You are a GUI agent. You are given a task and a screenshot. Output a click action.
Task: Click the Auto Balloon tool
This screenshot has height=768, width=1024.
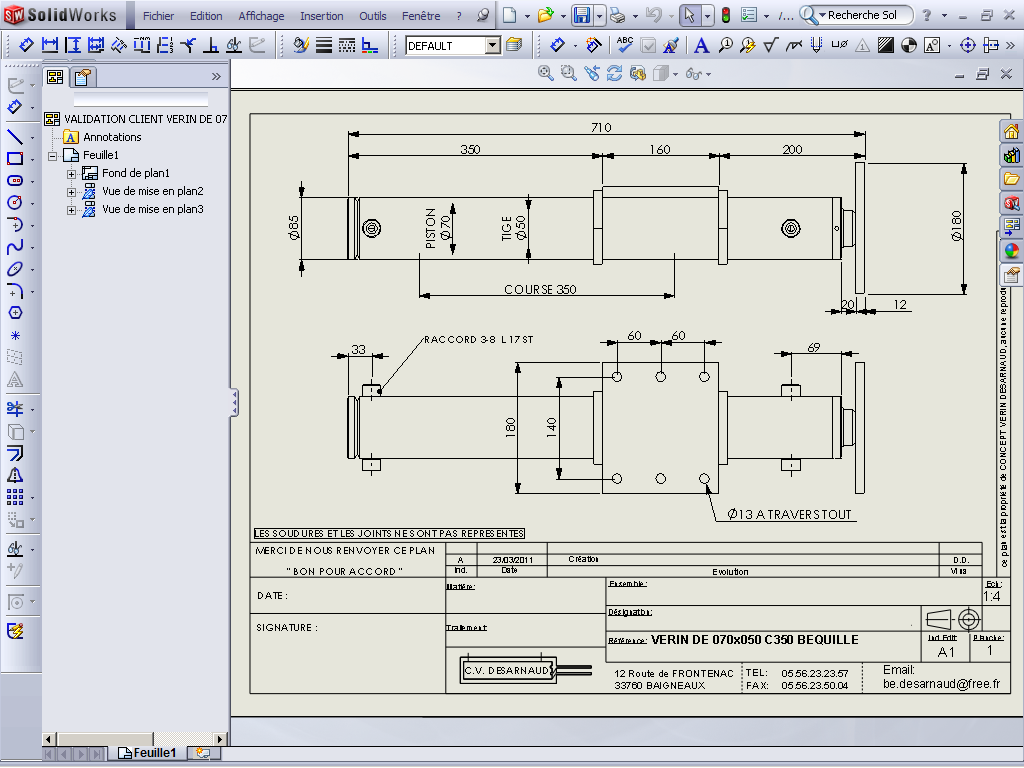pyautogui.click(x=748, y=45)
